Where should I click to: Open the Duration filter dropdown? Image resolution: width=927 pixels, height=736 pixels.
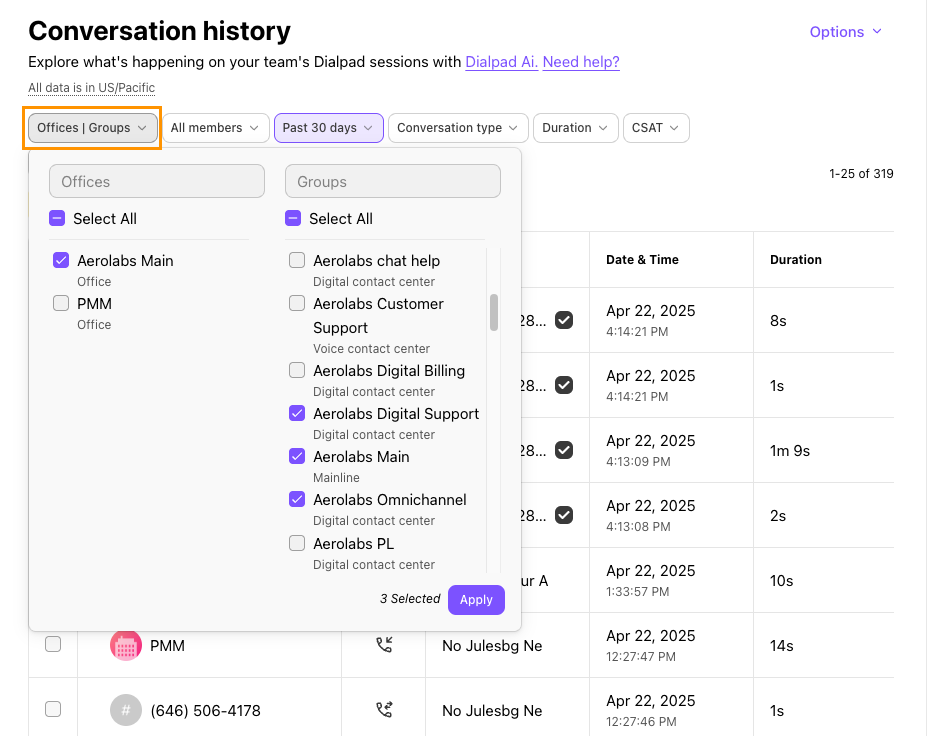(576, 128)
